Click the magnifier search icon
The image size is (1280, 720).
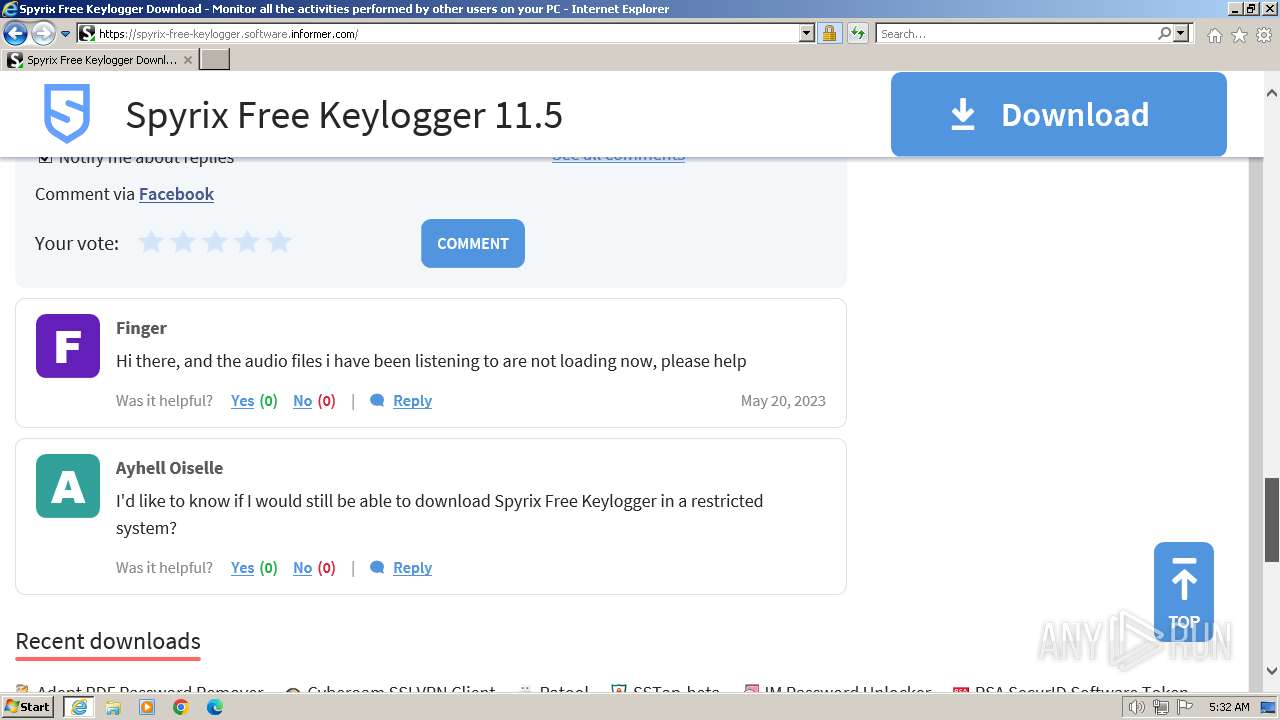(1164, 34)
